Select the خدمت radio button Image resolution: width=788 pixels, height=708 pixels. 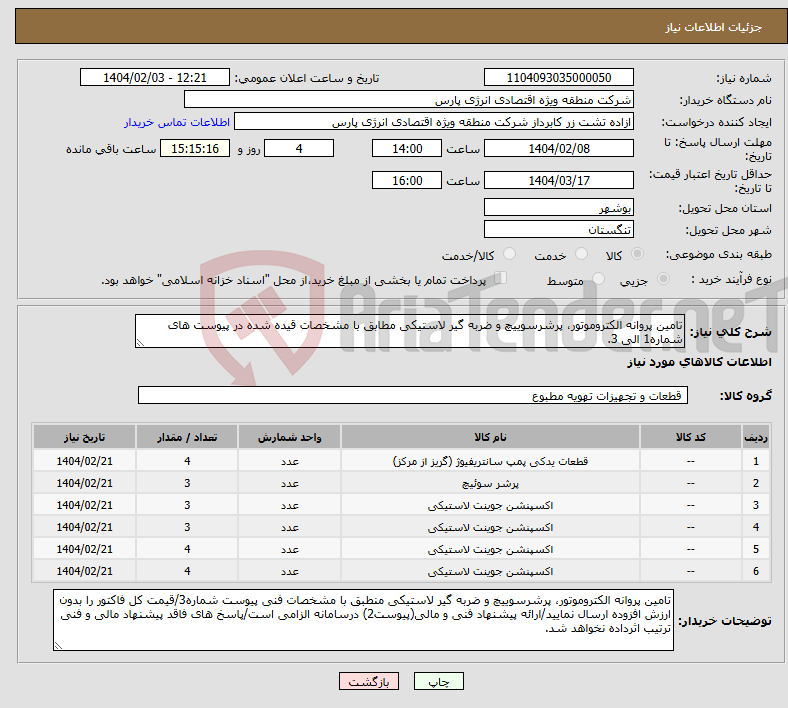coord(581,254)
